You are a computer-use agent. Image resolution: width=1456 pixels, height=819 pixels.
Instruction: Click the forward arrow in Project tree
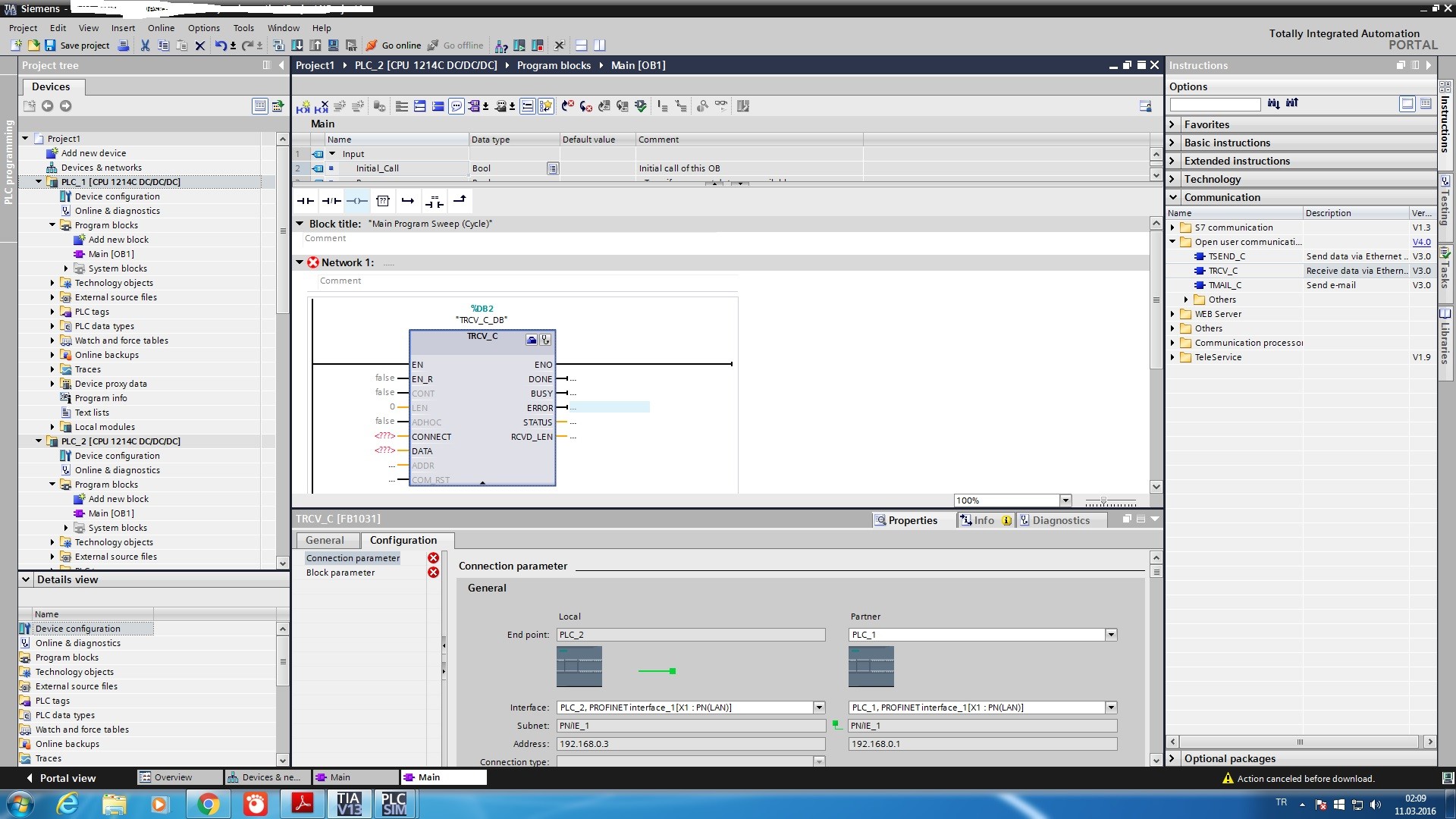click(65, 106)
